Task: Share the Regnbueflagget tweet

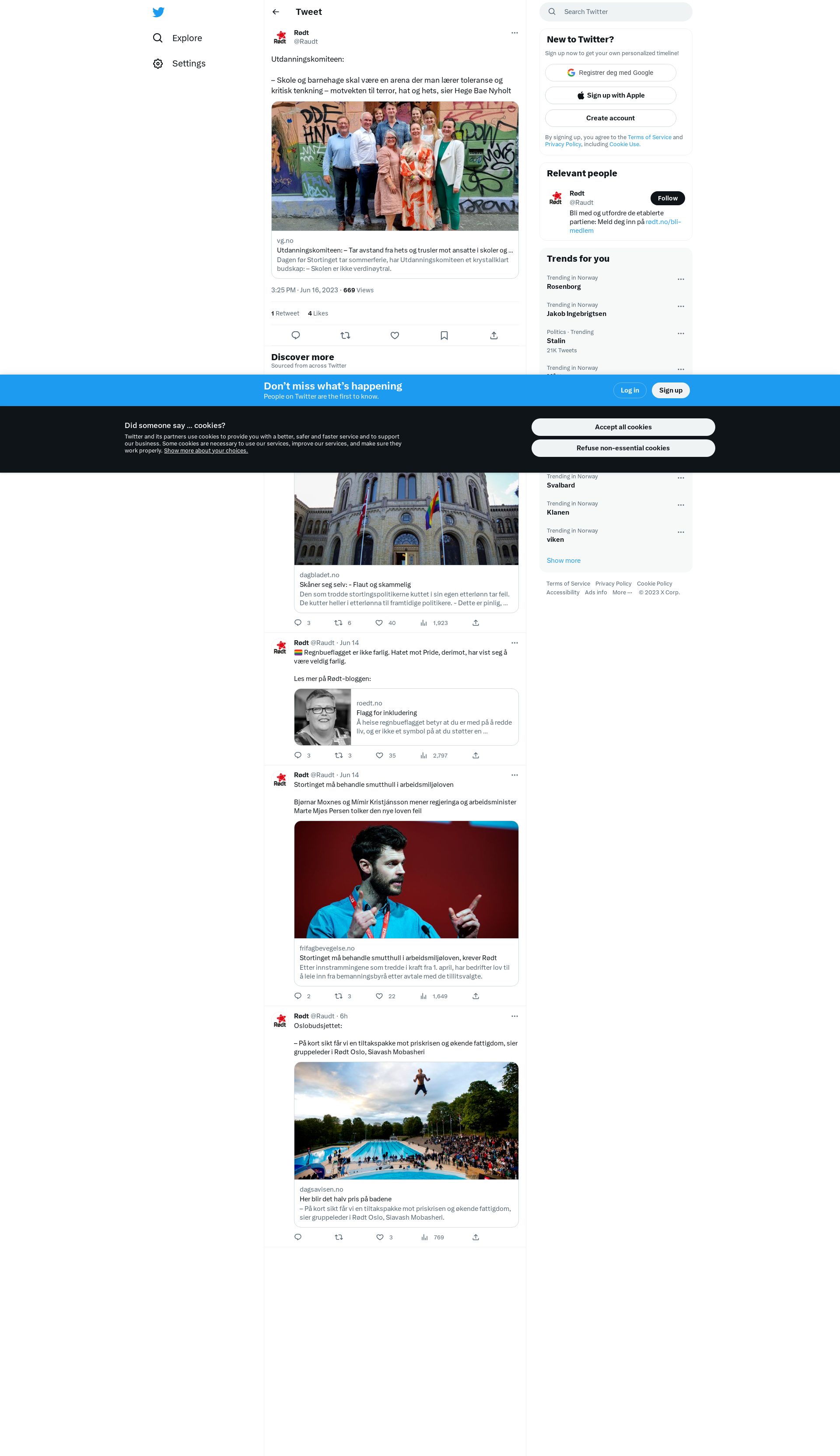Action: tap(476, 755)
